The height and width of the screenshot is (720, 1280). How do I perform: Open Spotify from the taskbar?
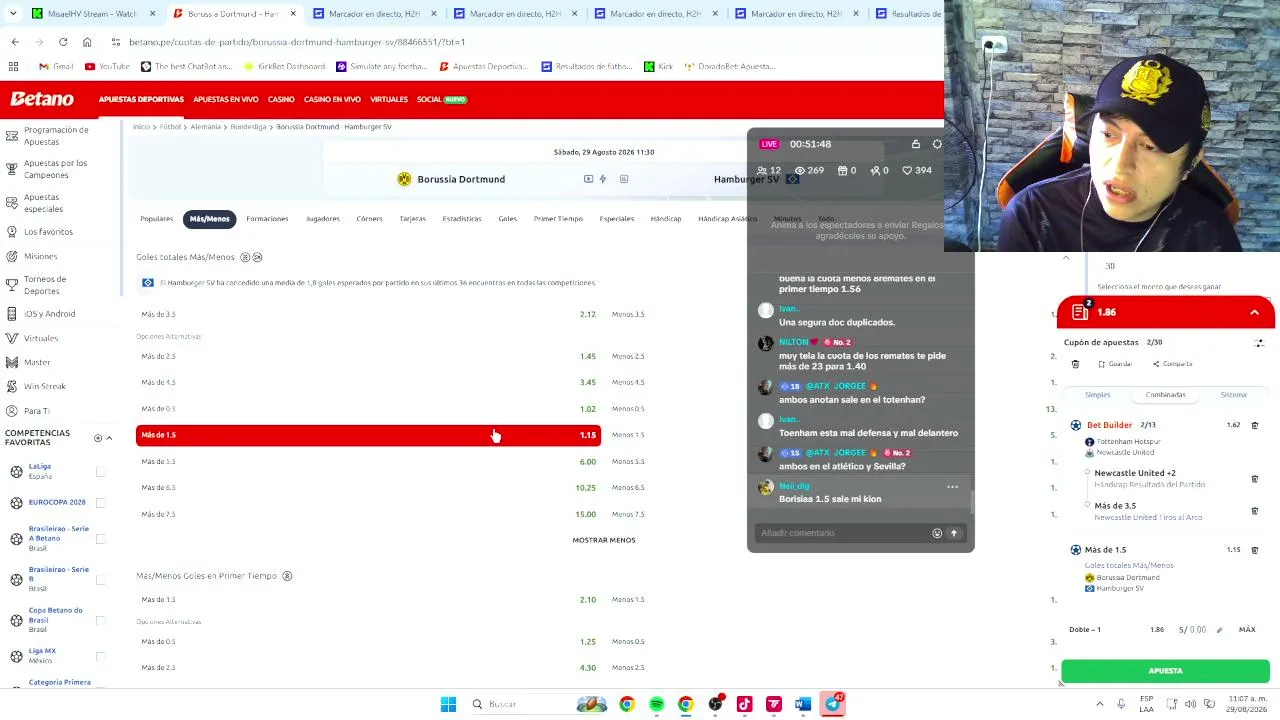tap(656, 704)
